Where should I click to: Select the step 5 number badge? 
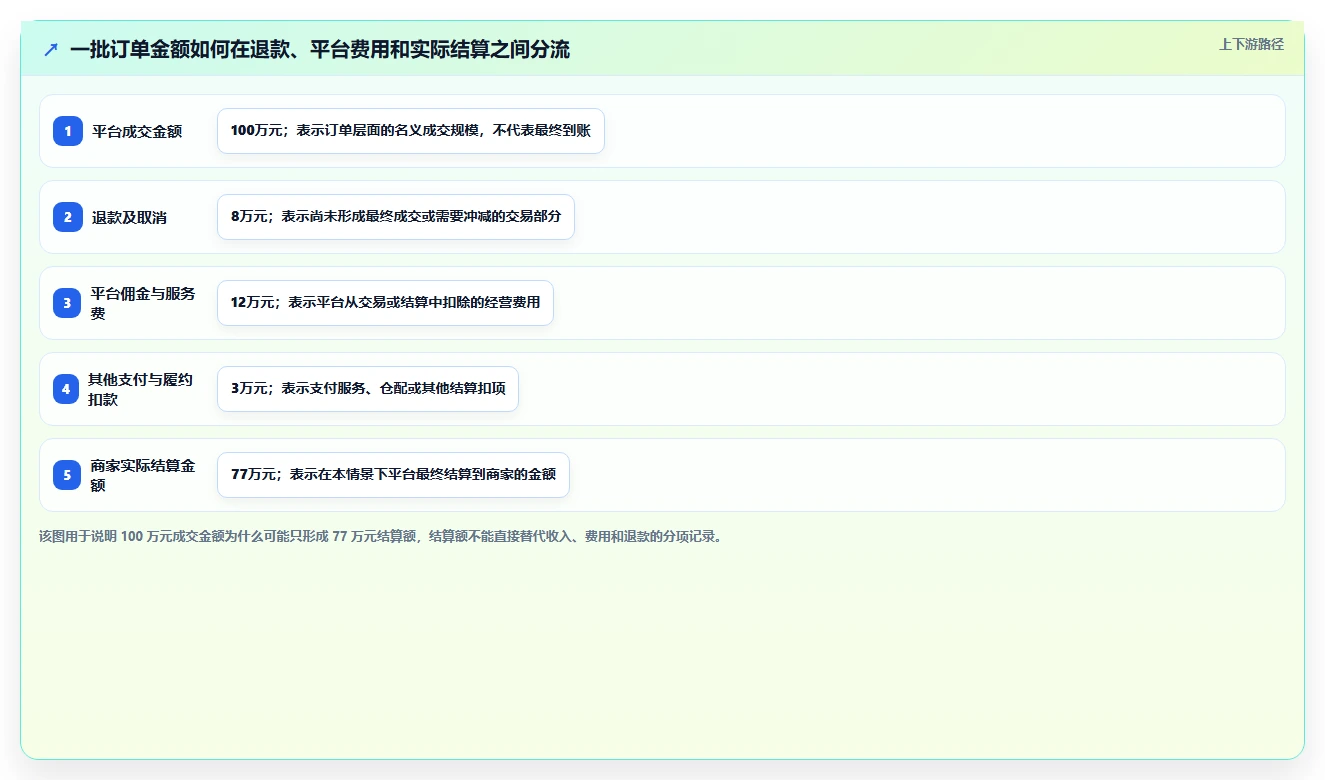(67, 475)
